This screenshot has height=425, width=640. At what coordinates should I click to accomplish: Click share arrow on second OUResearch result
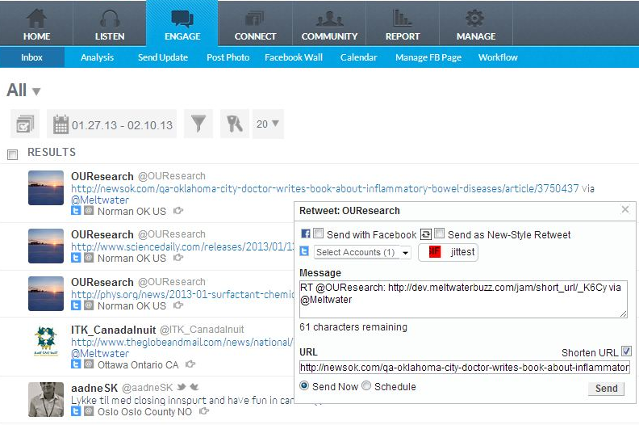point(178,258)
